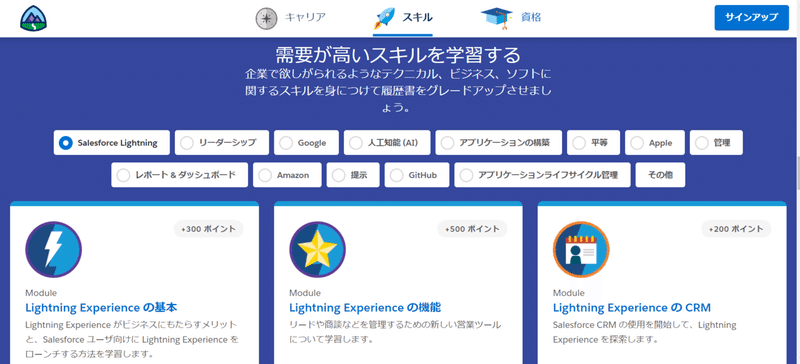Viewport: 800px width, 364px height.
Task: Click the description starting リードや商談などを管理
Action: click(x=395, y=332)
